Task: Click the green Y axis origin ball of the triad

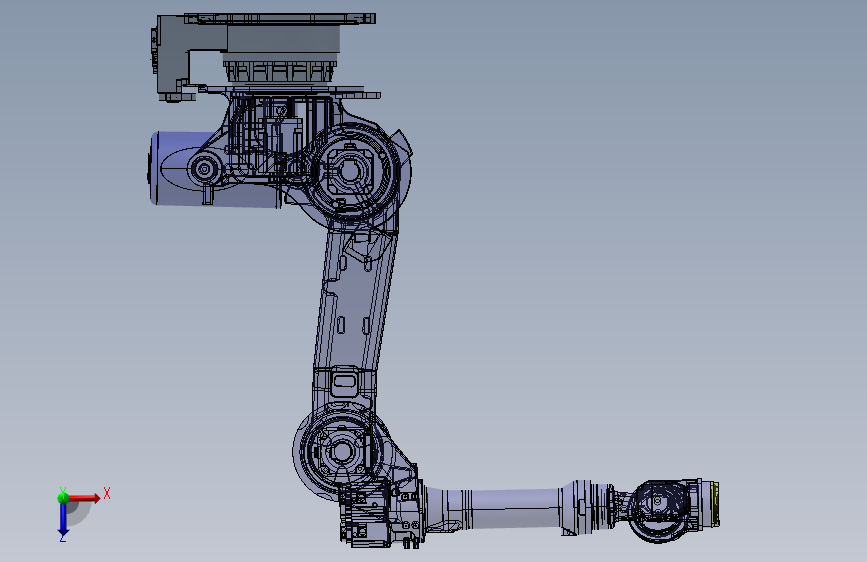Action: tap(63, 497)
